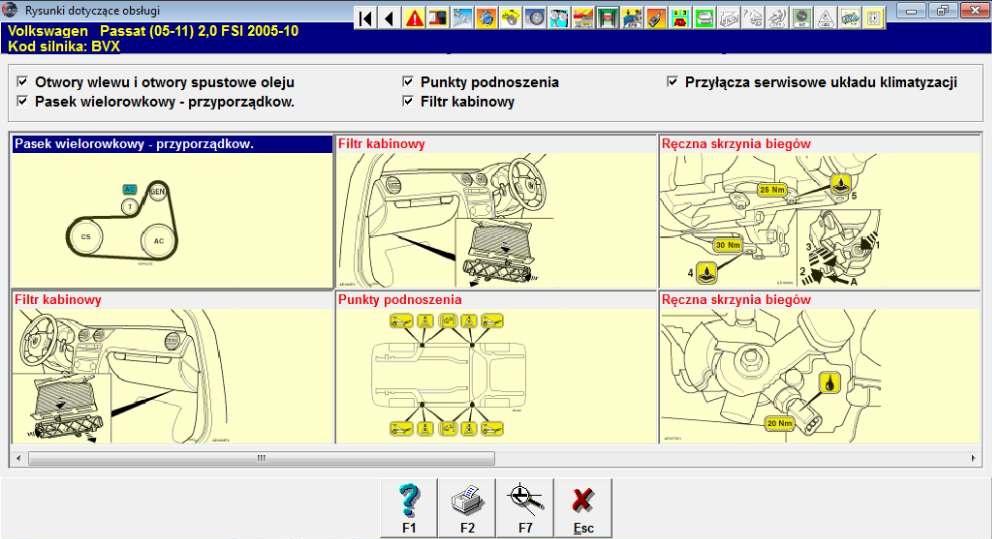This screenshot has height=539, width=992.
Task: Open the Pasek wielorowkowy belt routing drawing
Action: pos(172,212)
